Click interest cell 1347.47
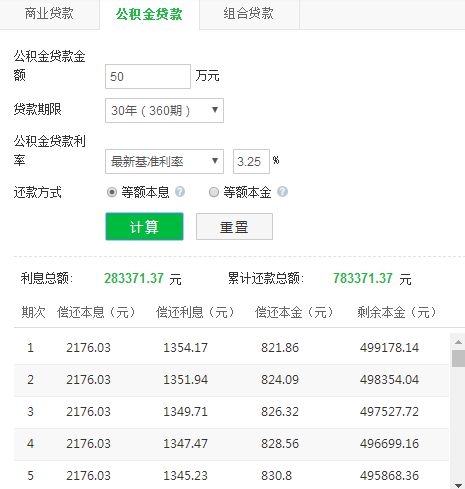Viewport: 465px width, 489px height. (185, 444)
